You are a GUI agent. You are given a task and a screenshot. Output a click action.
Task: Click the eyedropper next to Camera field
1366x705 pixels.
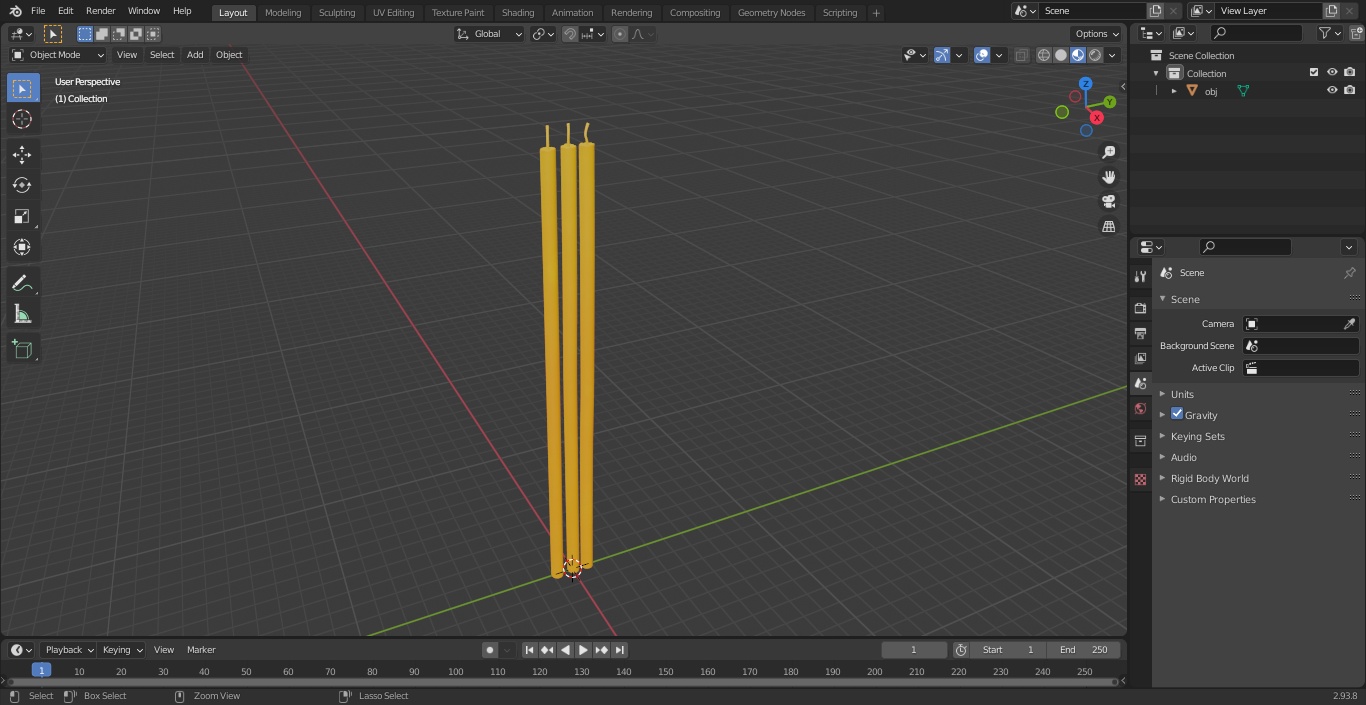(x=1349, y=324)
